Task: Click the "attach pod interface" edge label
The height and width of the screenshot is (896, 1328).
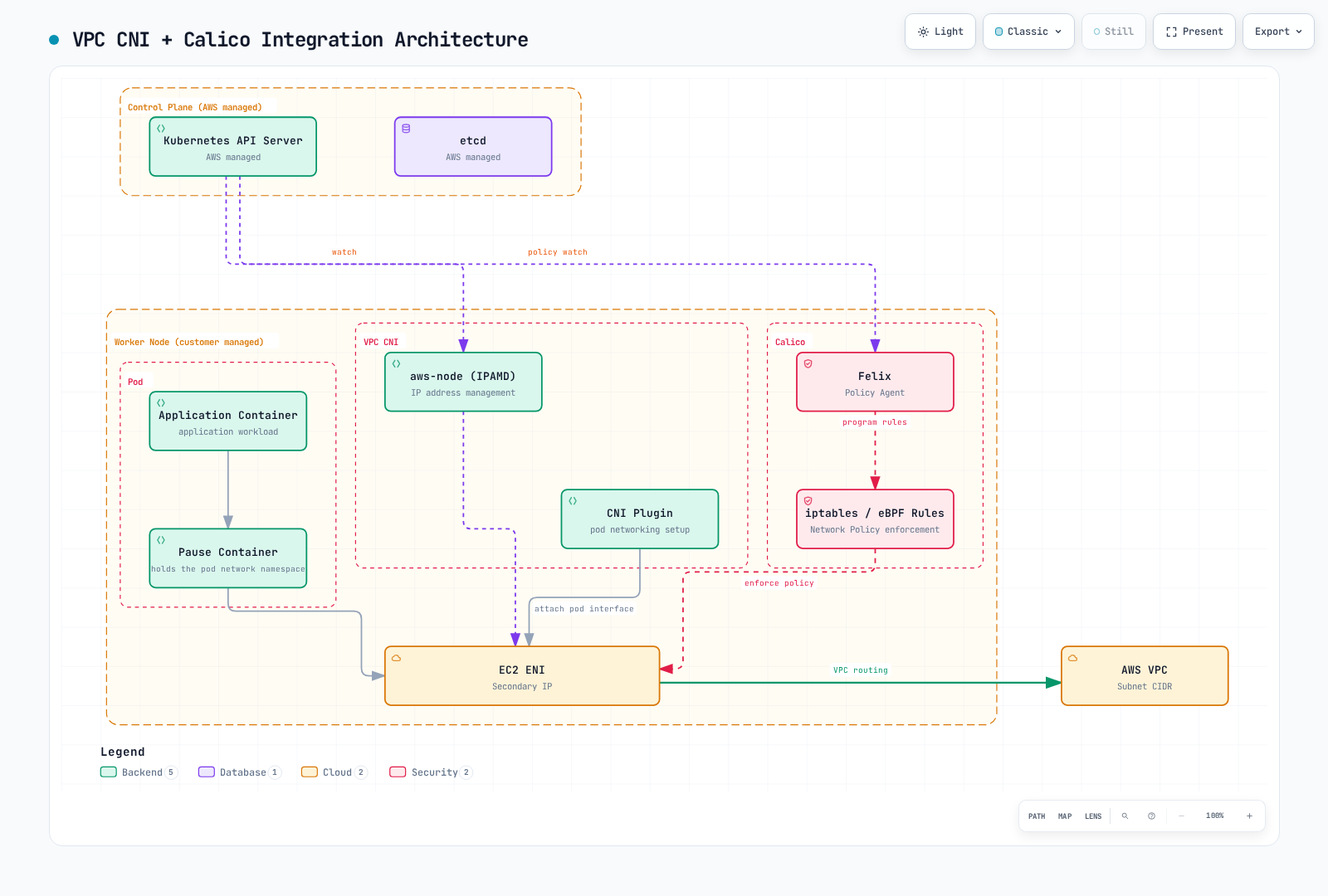Action: tap(584, 609)
